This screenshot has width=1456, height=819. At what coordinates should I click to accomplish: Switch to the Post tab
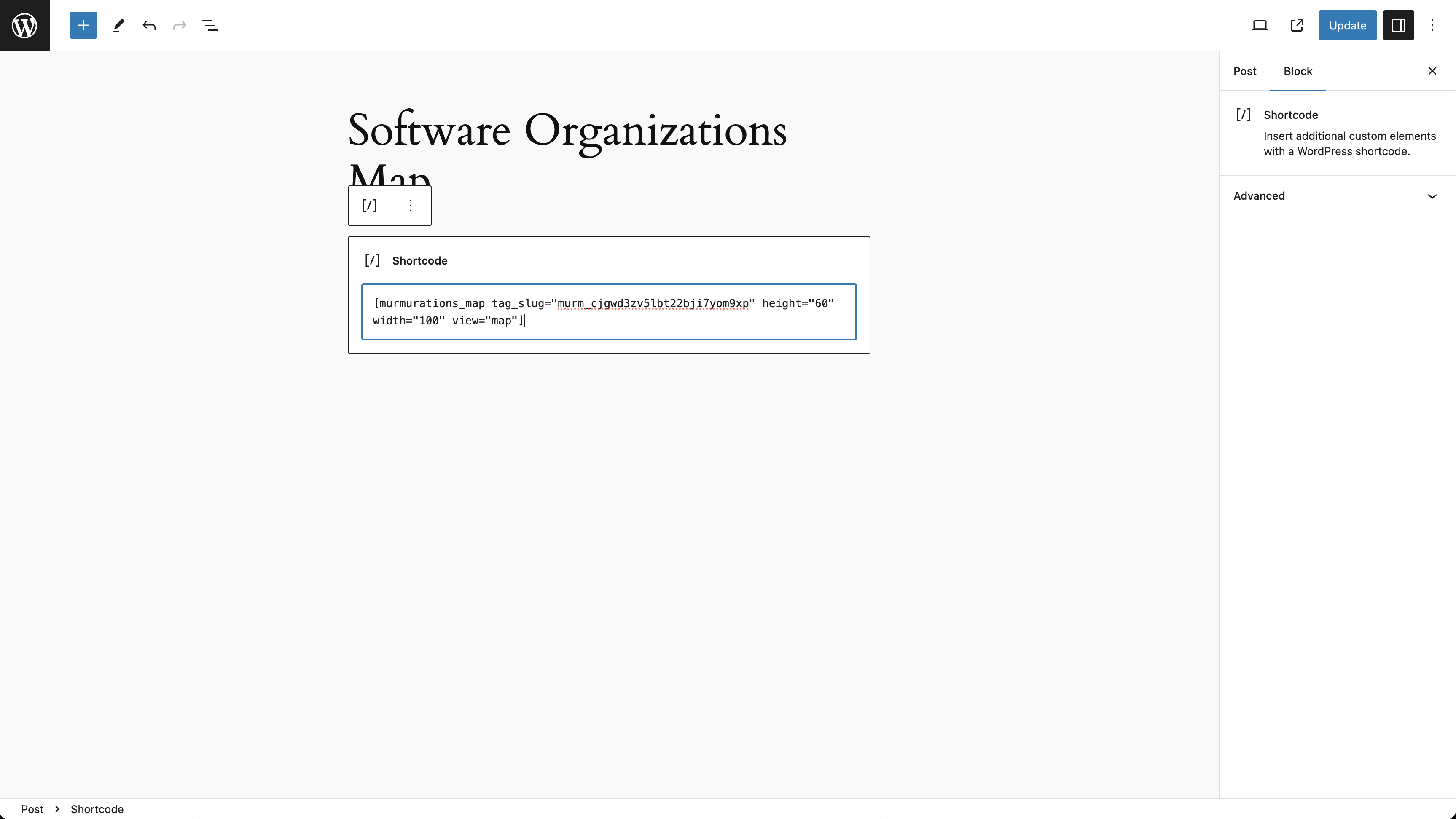pyautogui.click(x=1245, y=71)
